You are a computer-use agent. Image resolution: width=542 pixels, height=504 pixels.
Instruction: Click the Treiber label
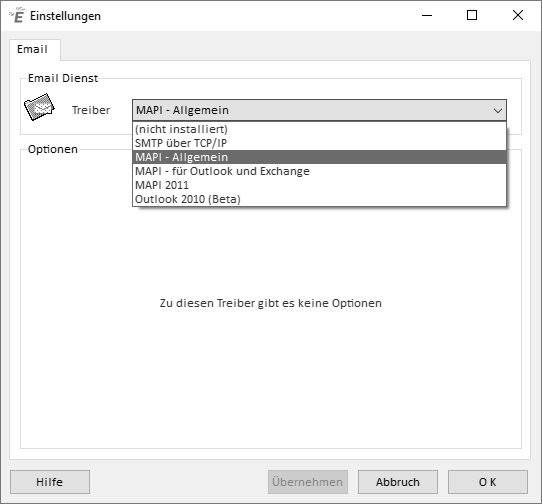[91, 110]
